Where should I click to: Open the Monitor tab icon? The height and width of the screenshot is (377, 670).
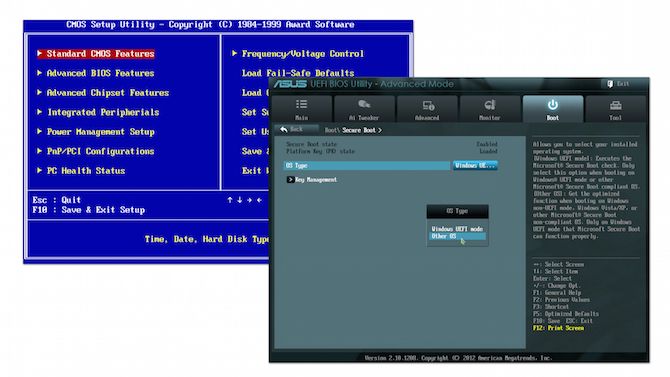pos(490,105)
